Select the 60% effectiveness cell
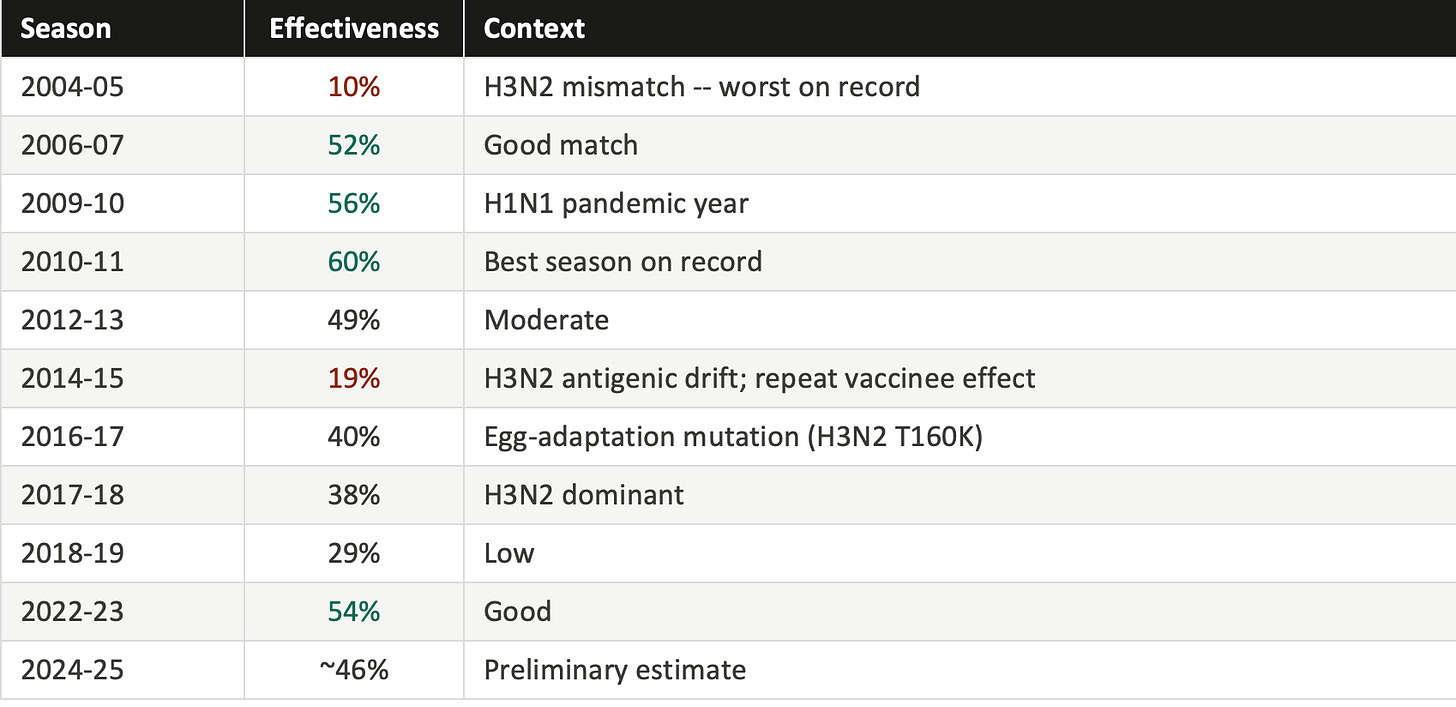This screenshot has width=1456, height=707. tap(354, 261)
